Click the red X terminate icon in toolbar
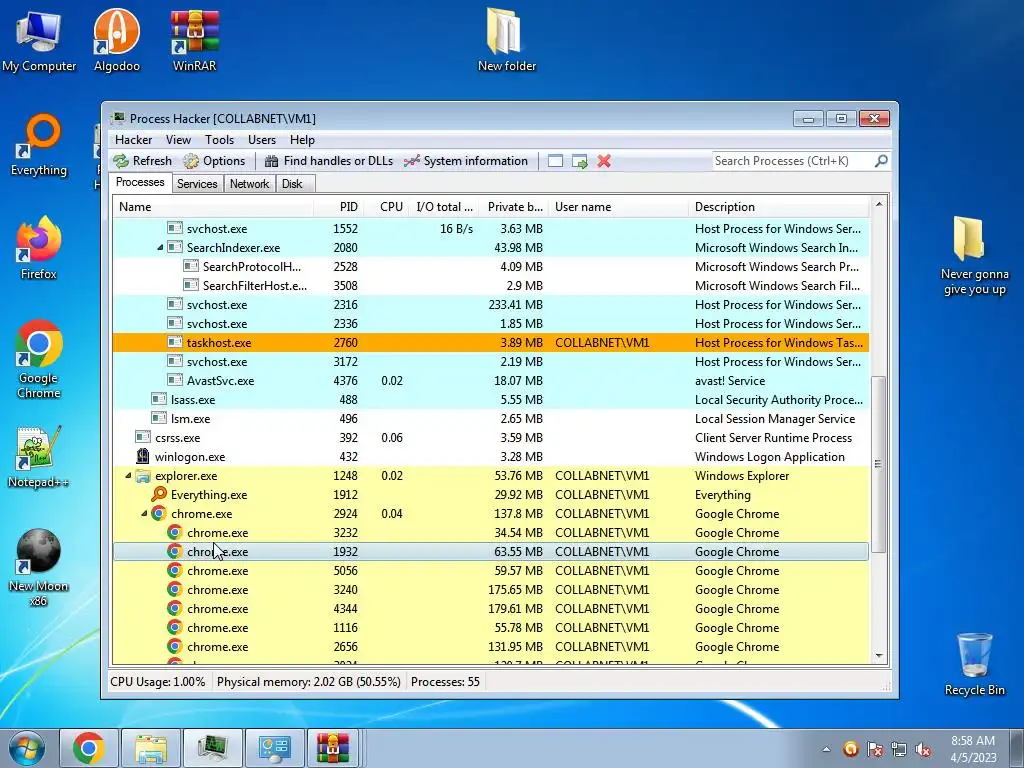The width and height of the screenshot is (1024, 768). pos(604,161)
